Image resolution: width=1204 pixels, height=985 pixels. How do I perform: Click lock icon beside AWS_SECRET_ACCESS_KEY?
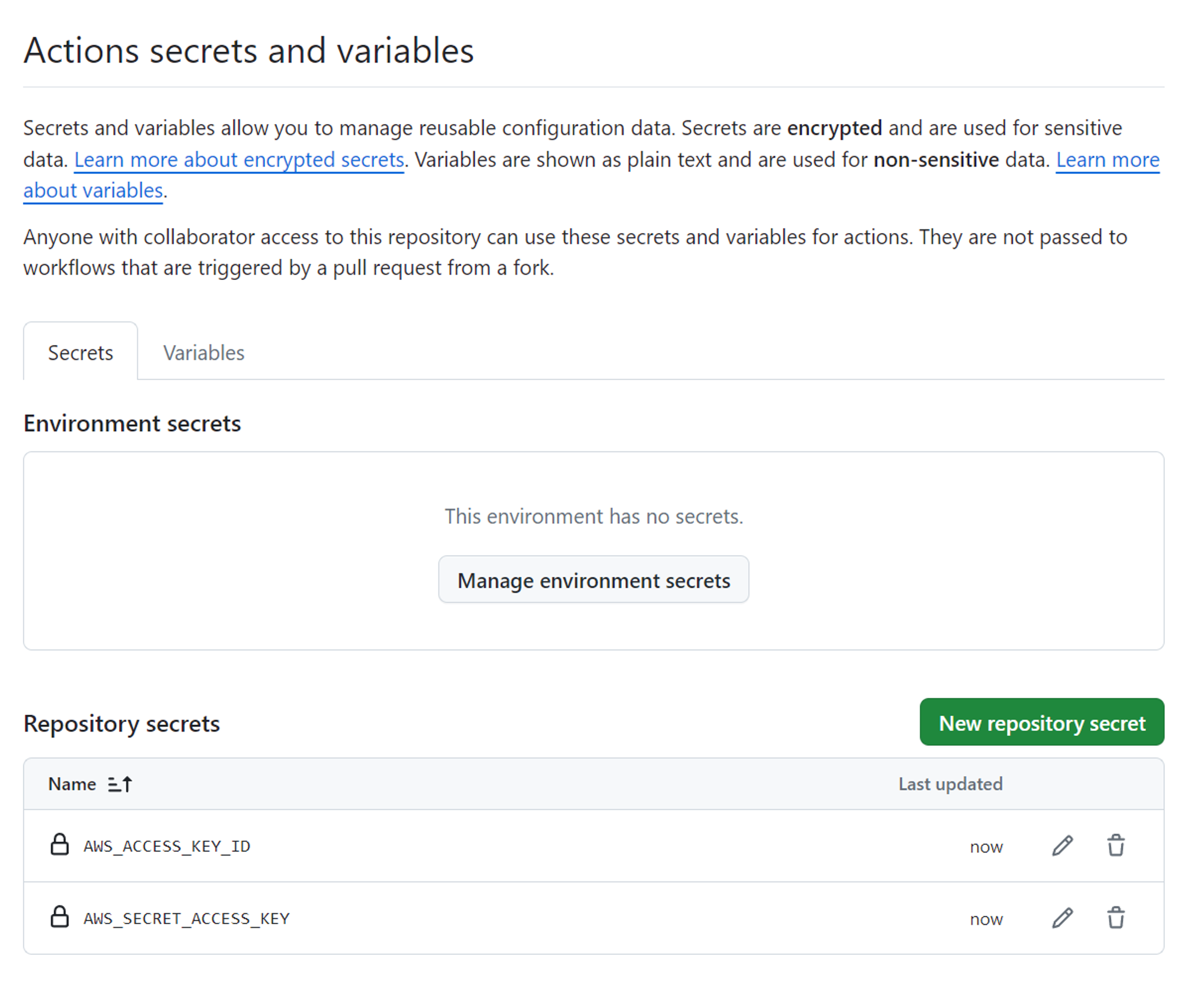point(60,916)
